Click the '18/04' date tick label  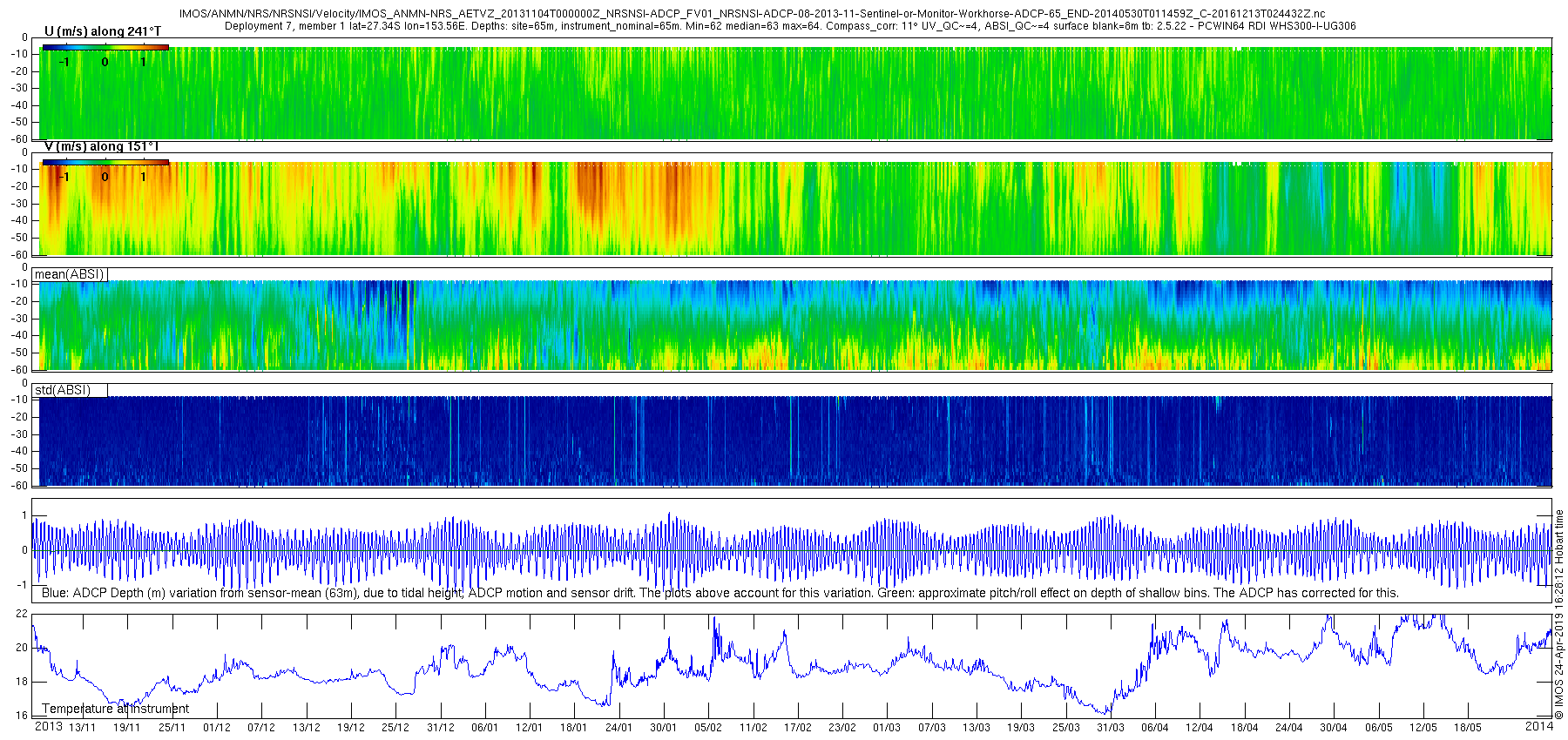click(1245, 728)
